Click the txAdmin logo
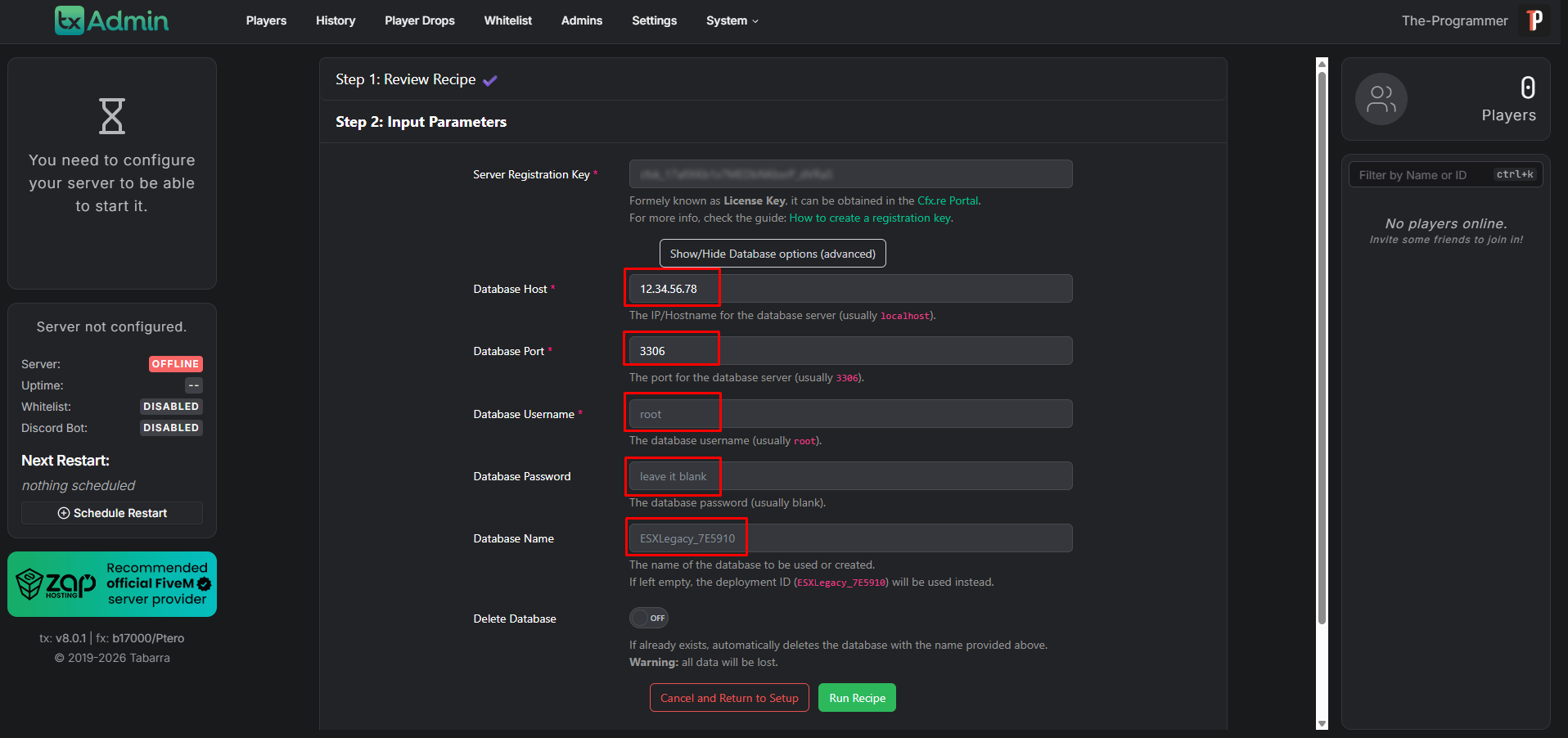The height and width of the screenshot is (738, 1568). coord(111,20)
